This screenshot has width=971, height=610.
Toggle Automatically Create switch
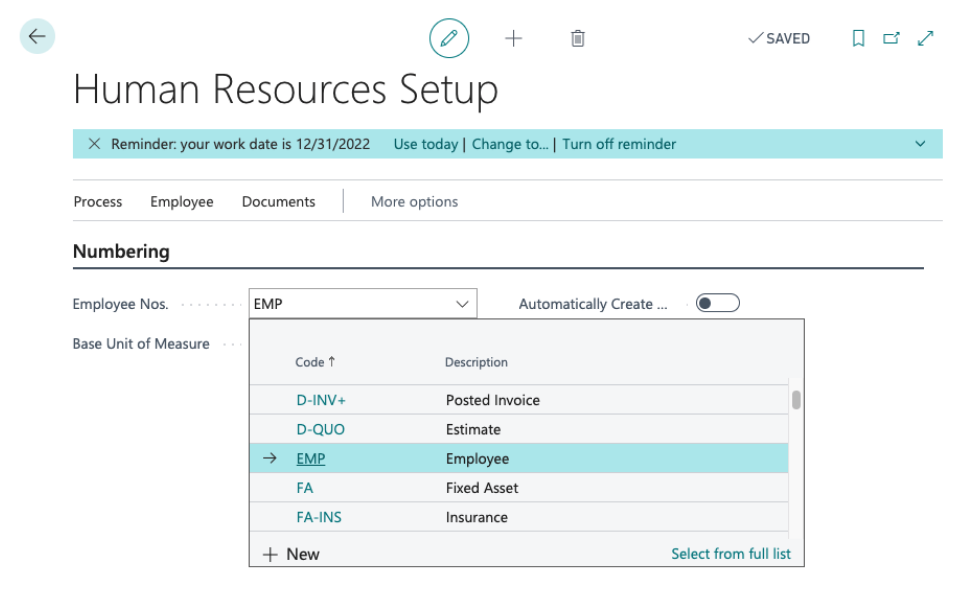pos(717,303)
